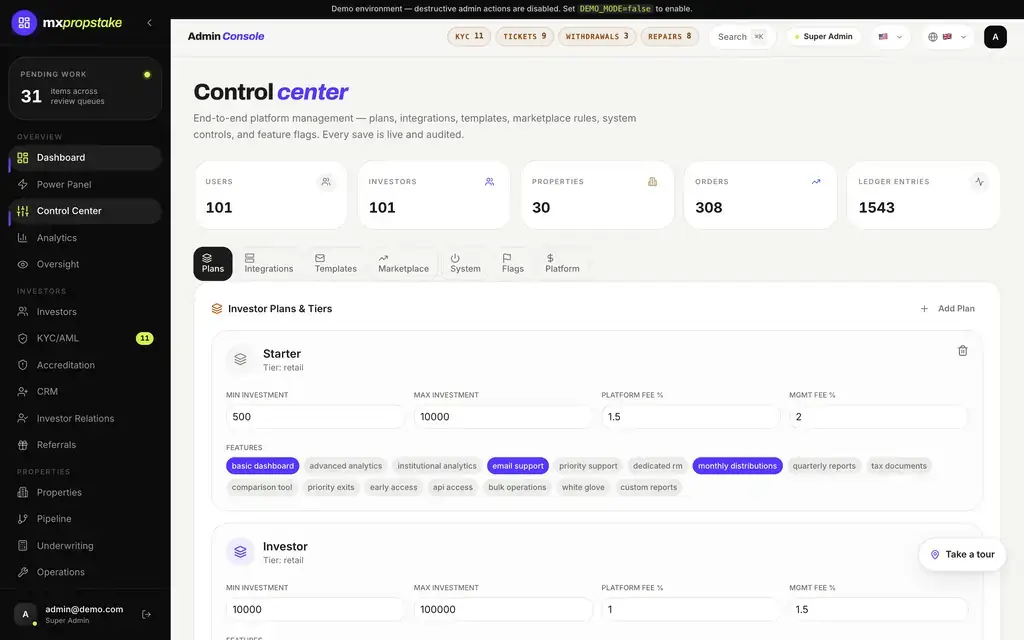Click the Investor Plans & Tiers header icon
Image resolution: width=1024 pixels, height=640 pixels.
[217, 308]
